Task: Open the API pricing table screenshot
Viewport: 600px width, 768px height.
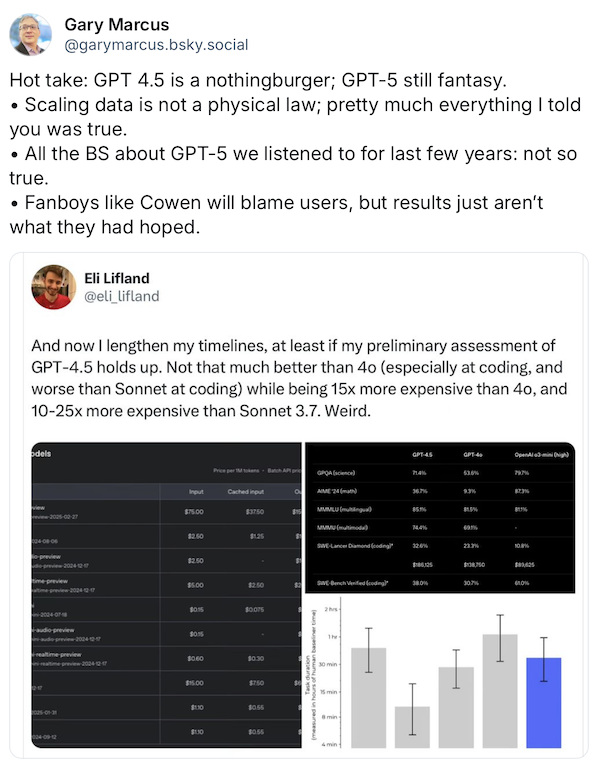Action: tap(167, 595)
